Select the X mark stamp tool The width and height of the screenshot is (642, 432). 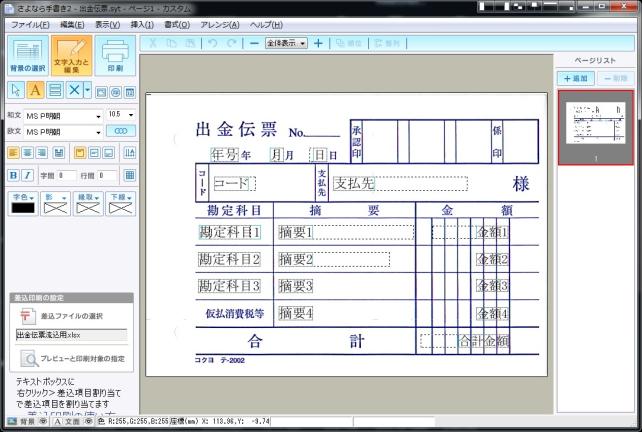(75, 90)
